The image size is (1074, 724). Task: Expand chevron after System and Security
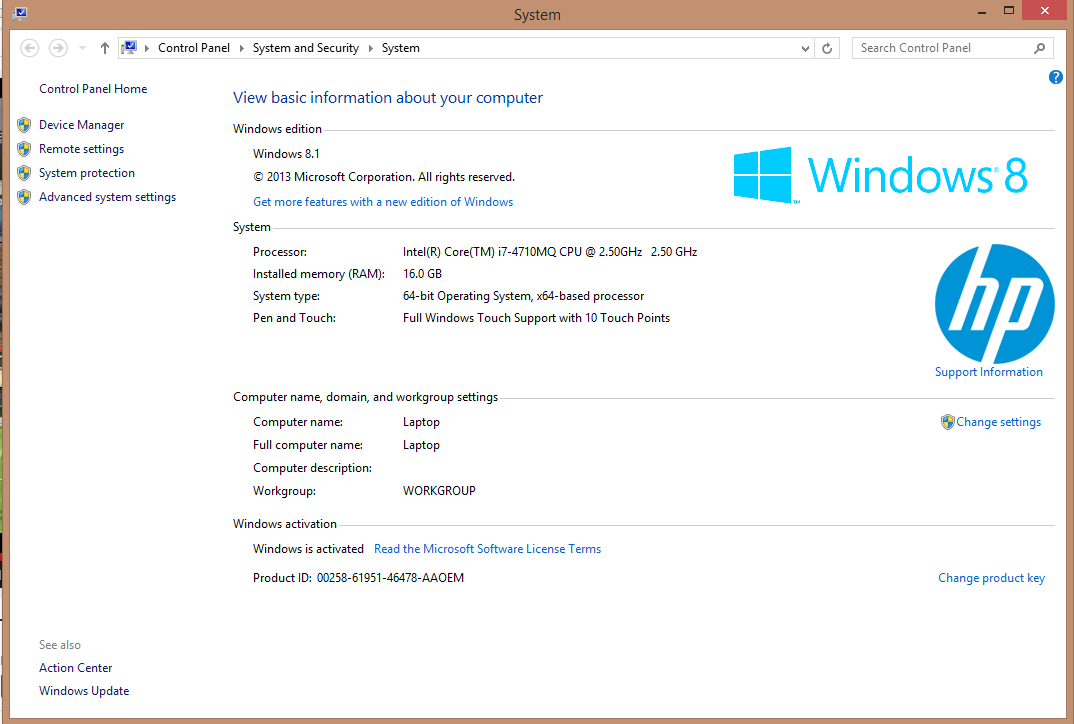371,48
